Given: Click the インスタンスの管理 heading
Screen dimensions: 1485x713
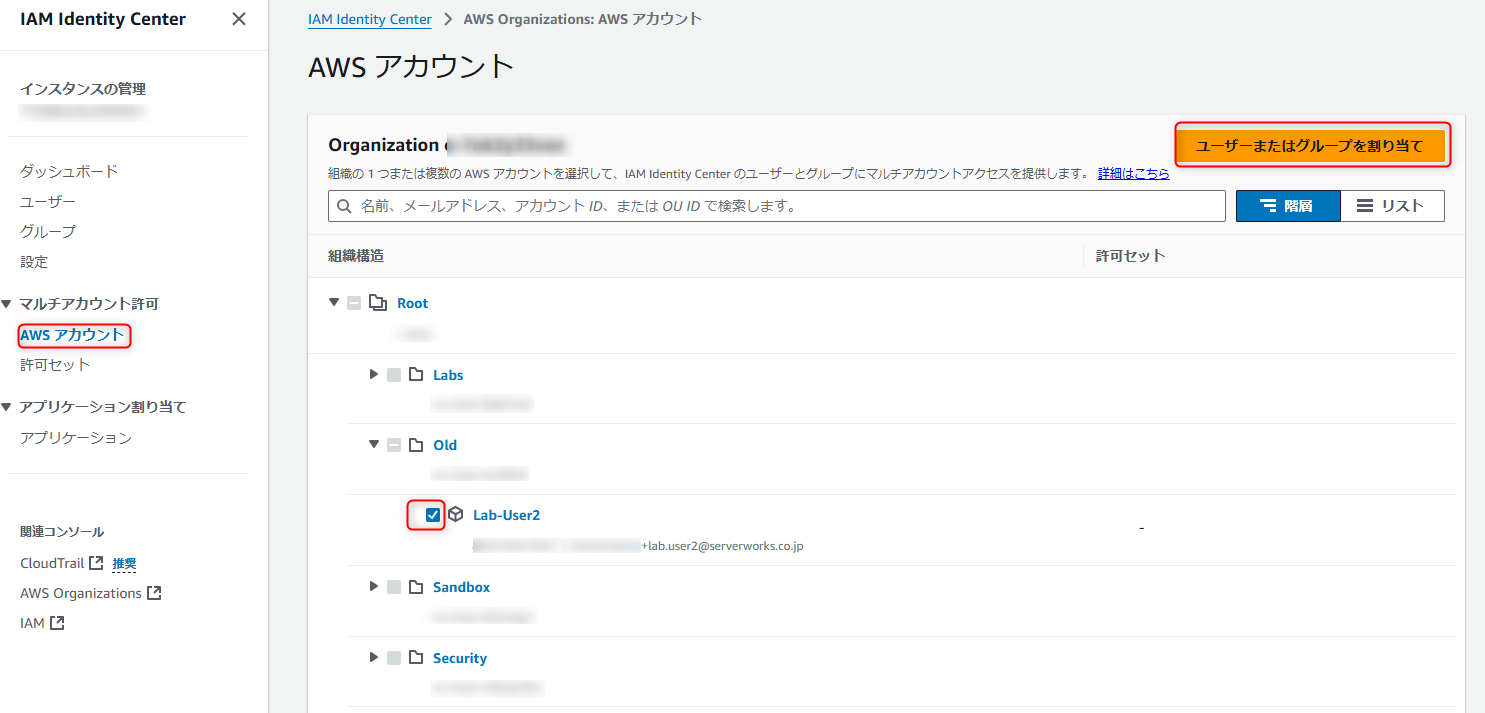Looking at the screenshot, I should click(83, 89).
